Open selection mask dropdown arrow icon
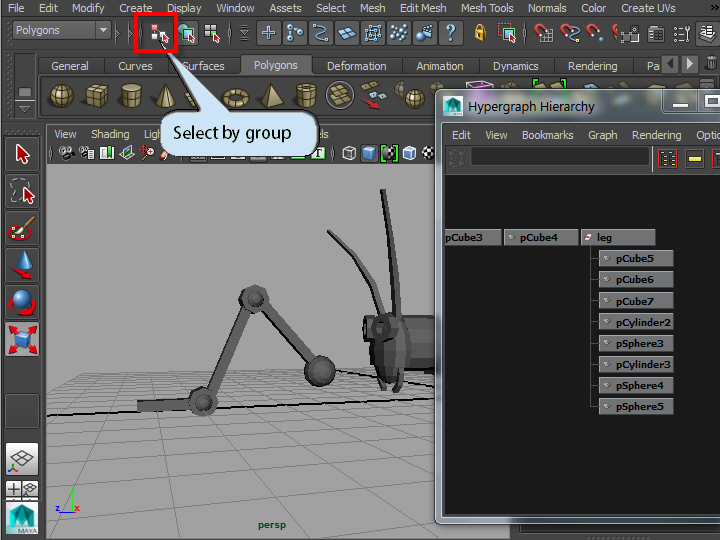 pos(244,33)
